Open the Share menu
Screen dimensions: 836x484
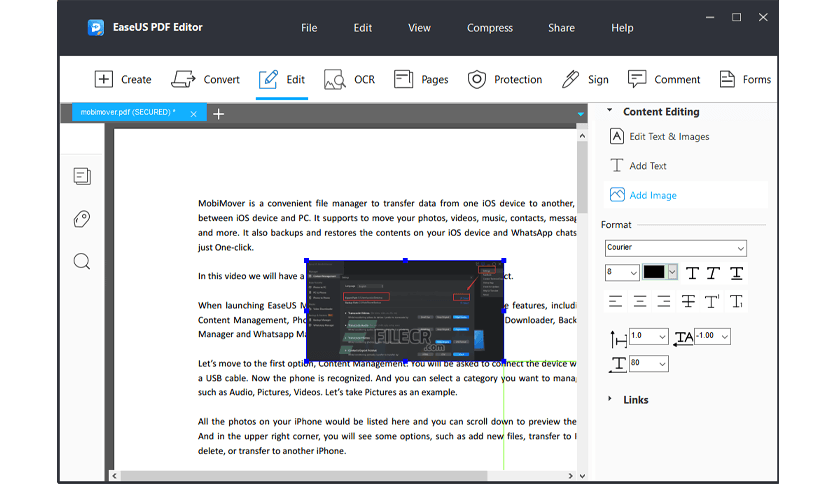click(561, 28)
